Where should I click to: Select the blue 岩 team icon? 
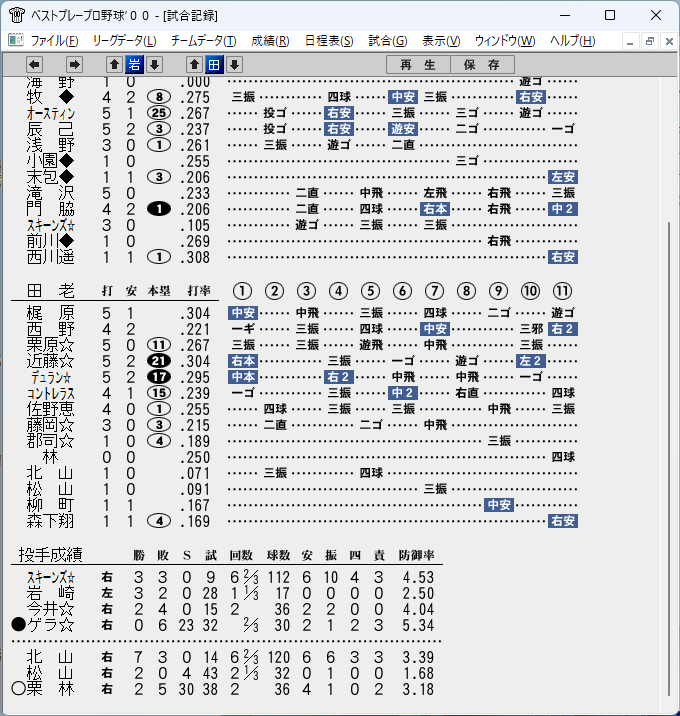pos(134,65)
